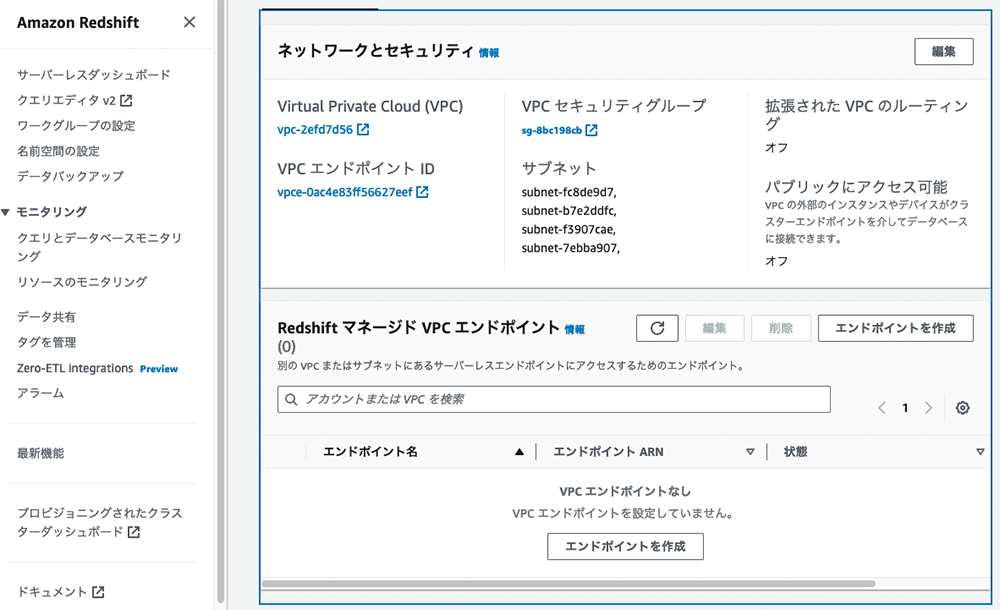This screenshot has height=610, width=1000.
Task: Open リソースのモニタリング
Action: (x=82, y=282)
